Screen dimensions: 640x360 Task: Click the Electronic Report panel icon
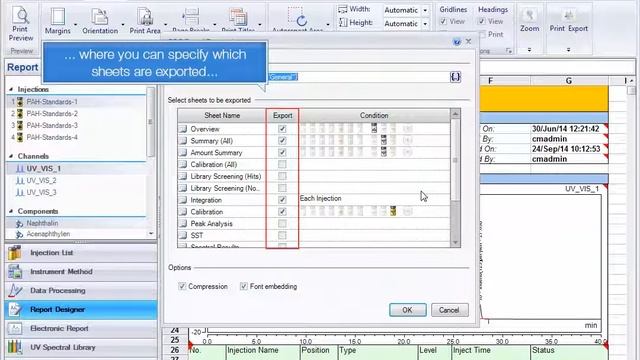[x=15, y=328]
